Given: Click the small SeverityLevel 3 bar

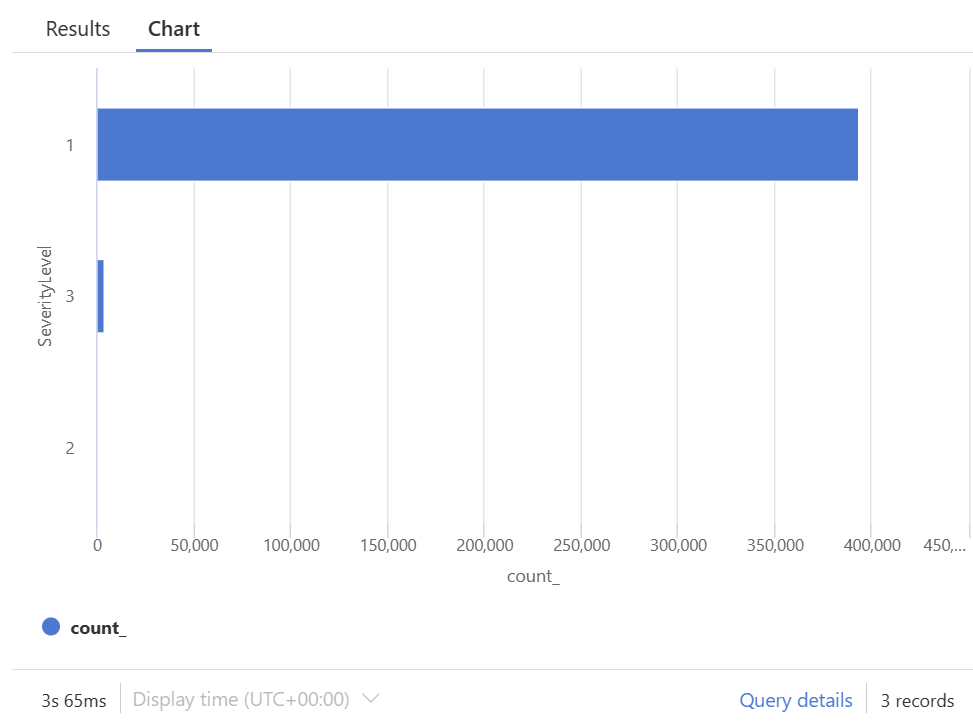Looking at the screenshot, I should pyautogui.click(x=100, y=296).
